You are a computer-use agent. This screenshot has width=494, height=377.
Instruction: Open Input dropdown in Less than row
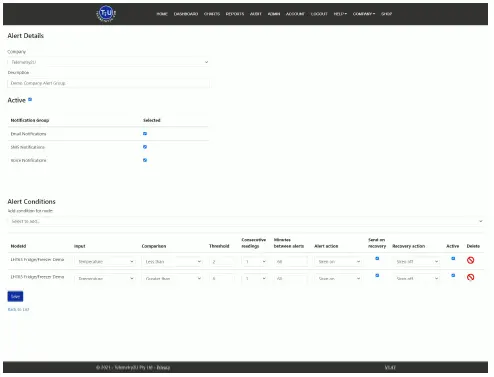point(105,263)
